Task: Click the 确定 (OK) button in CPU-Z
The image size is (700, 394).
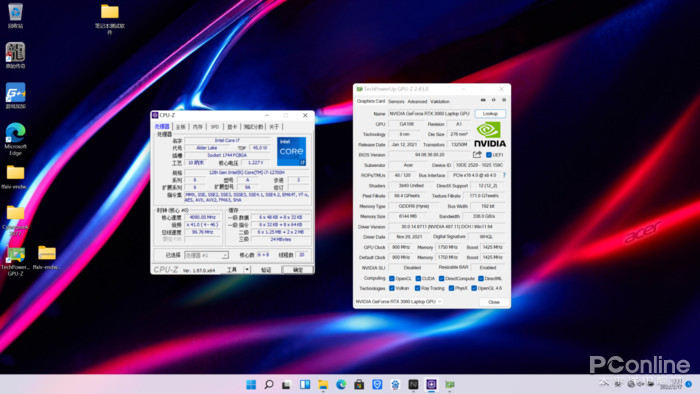Action: [x=298, y=270]
